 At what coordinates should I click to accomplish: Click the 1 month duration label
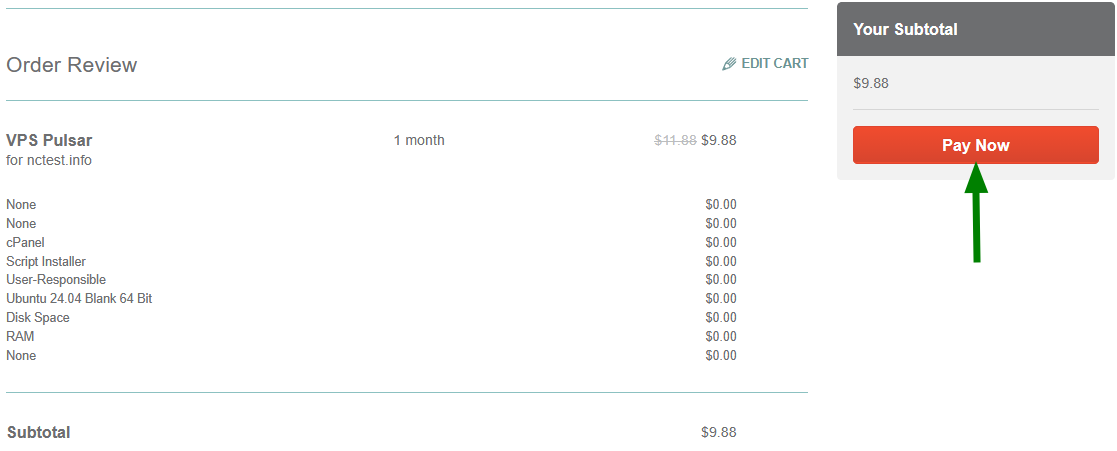coord(419,140)
